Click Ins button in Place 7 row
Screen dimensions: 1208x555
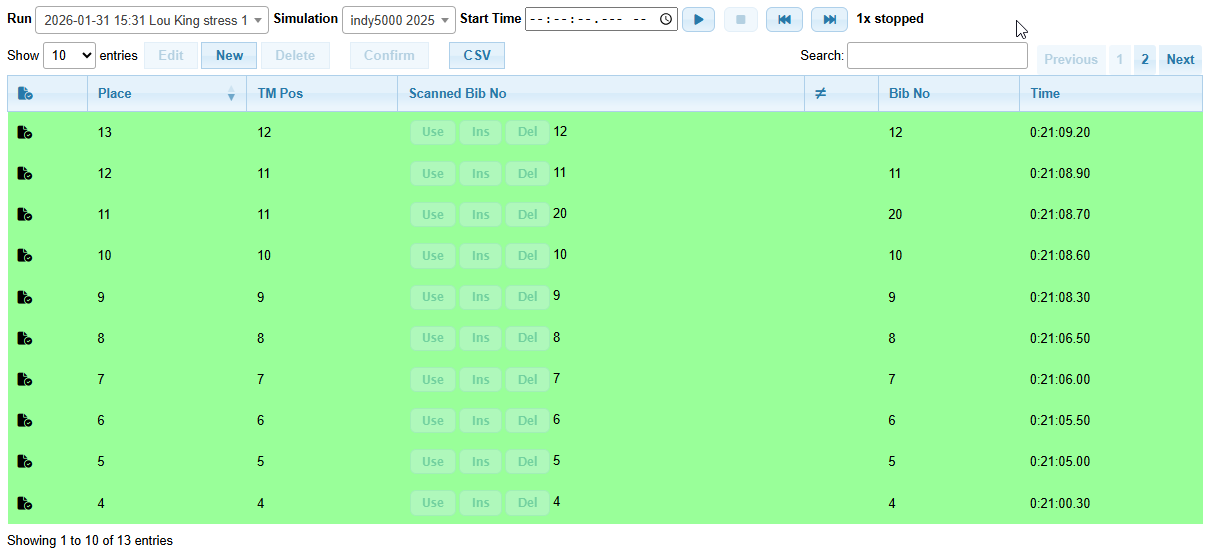(x=481, y=379)
